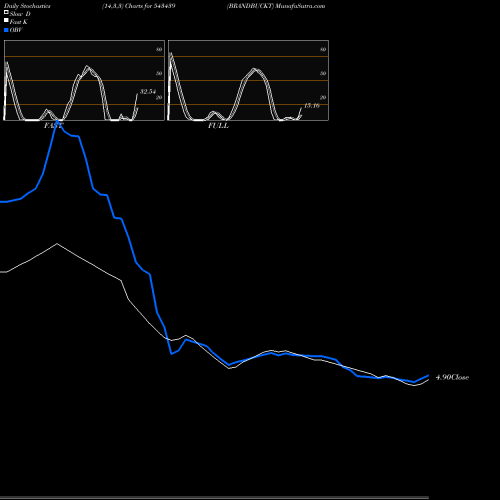Click the Fast K legend swatch
The width and height of the screenshot is (500, 500).
coord(6,21)
